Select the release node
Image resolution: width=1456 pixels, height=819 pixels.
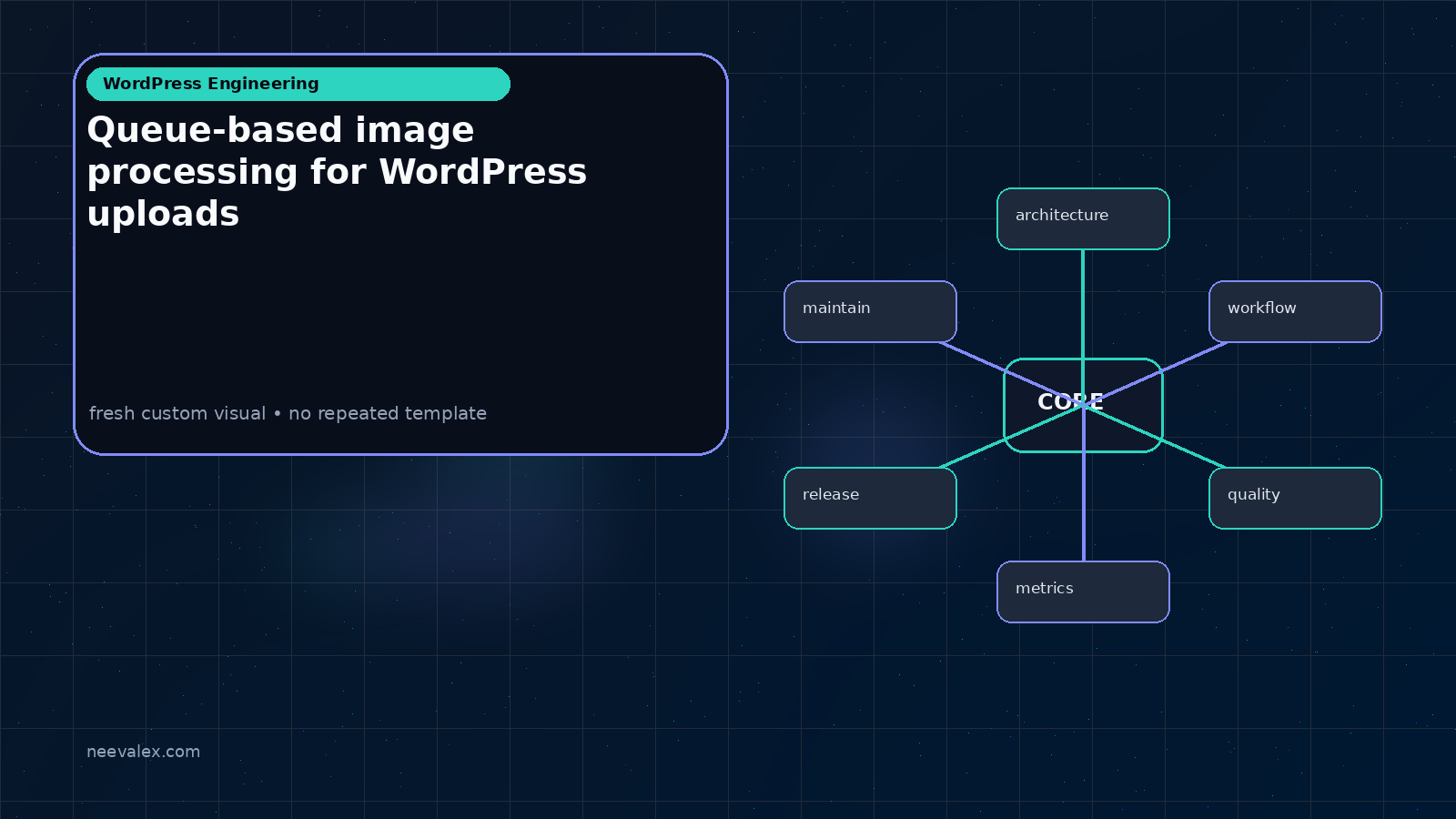(x=870, y=498)
